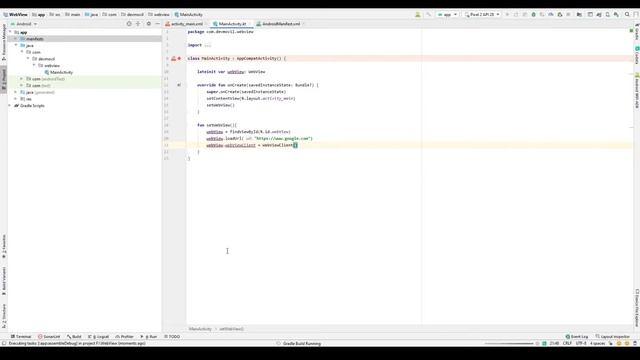The height and width of the screenshot is (360, 640).
Task: Open the Pixel 2 API device dropdown
Action: [482, 14]
